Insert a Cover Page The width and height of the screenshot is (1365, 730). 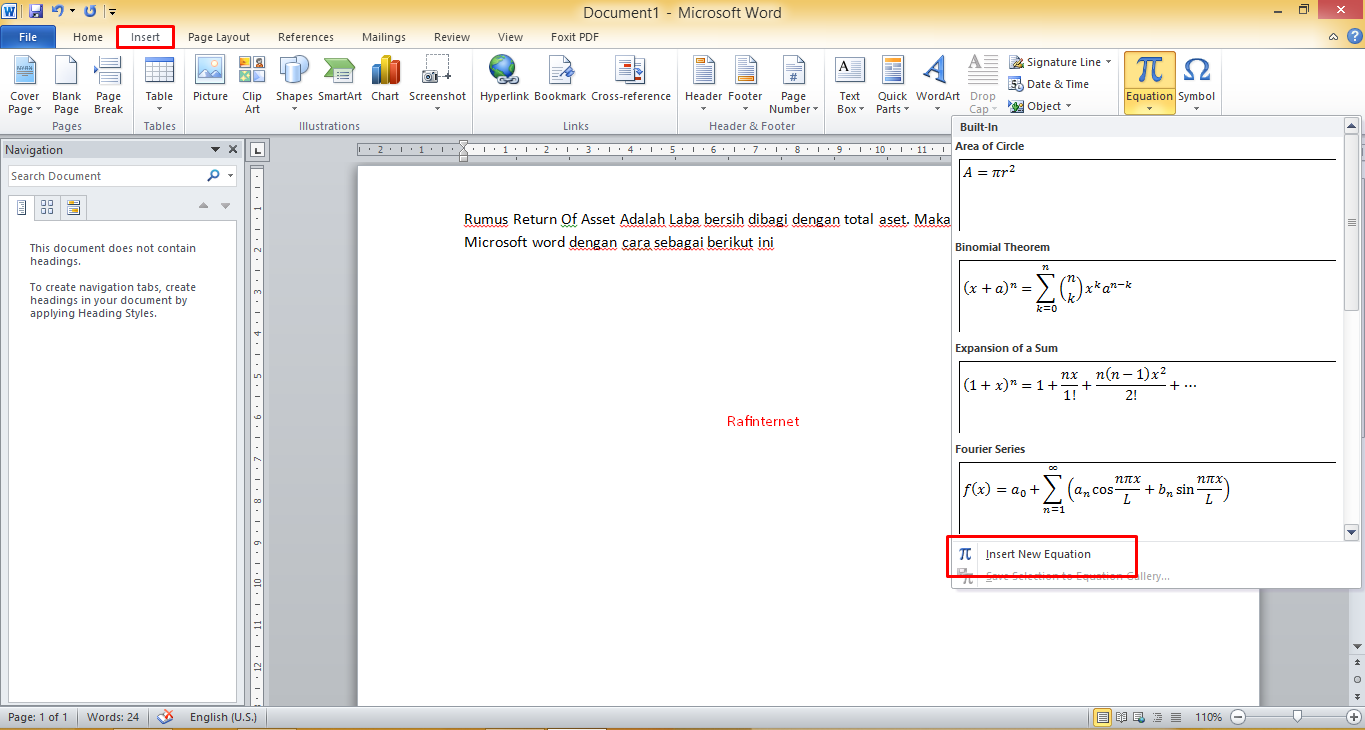click(24, 85)
